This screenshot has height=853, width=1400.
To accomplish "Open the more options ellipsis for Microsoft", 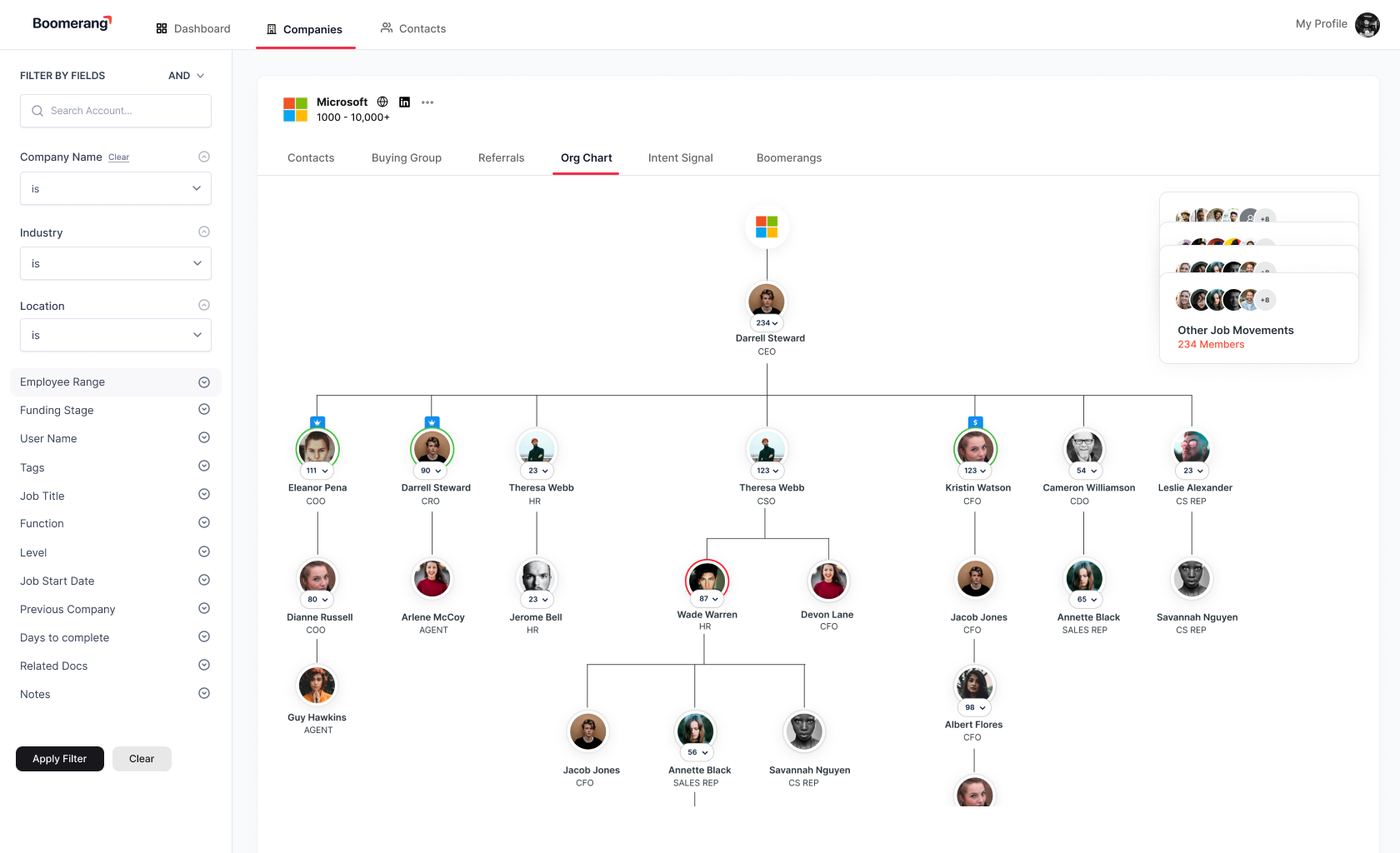I will (x=427, y=102).
